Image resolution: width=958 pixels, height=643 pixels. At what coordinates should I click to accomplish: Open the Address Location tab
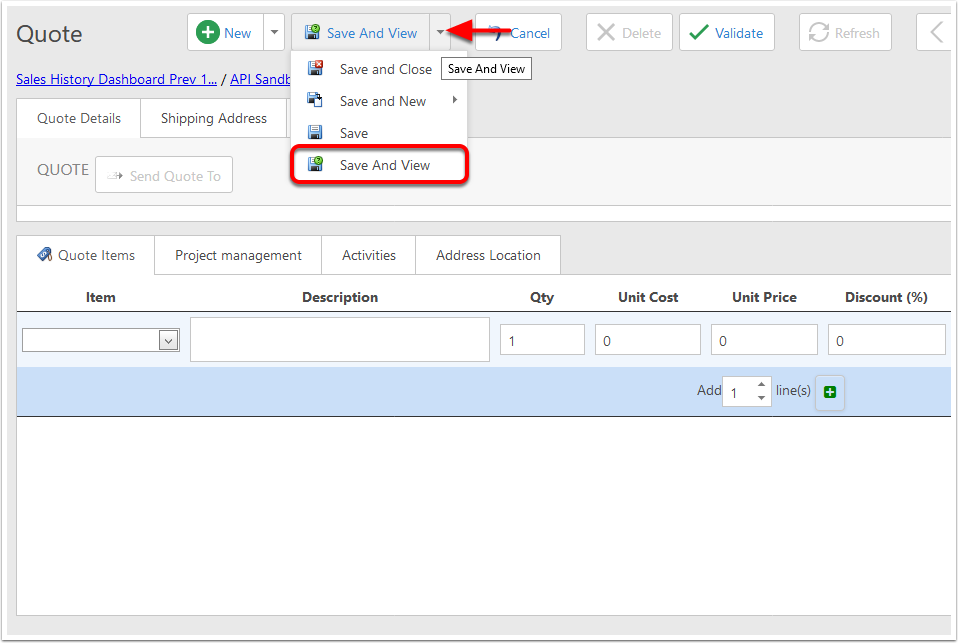pos(488,255)
